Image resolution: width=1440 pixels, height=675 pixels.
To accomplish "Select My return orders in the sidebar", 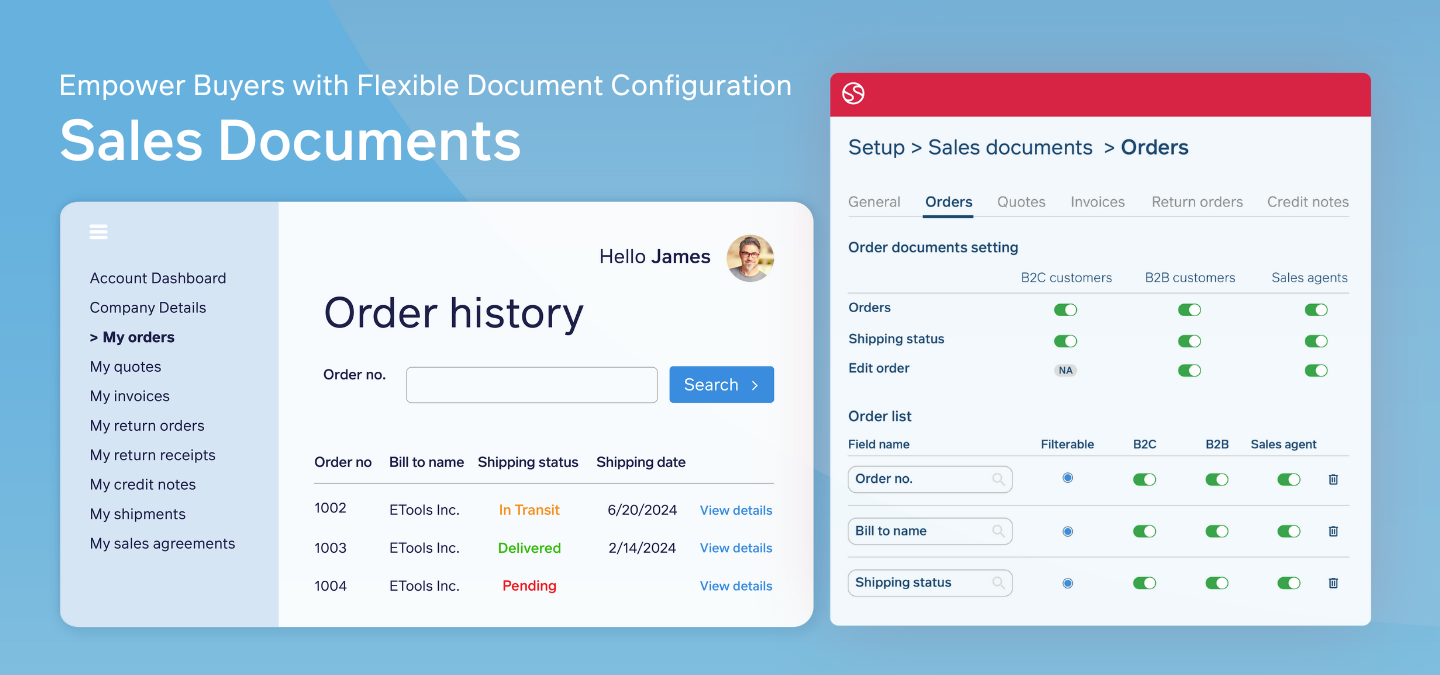I will pyautogui.click(x=147, y=425).
